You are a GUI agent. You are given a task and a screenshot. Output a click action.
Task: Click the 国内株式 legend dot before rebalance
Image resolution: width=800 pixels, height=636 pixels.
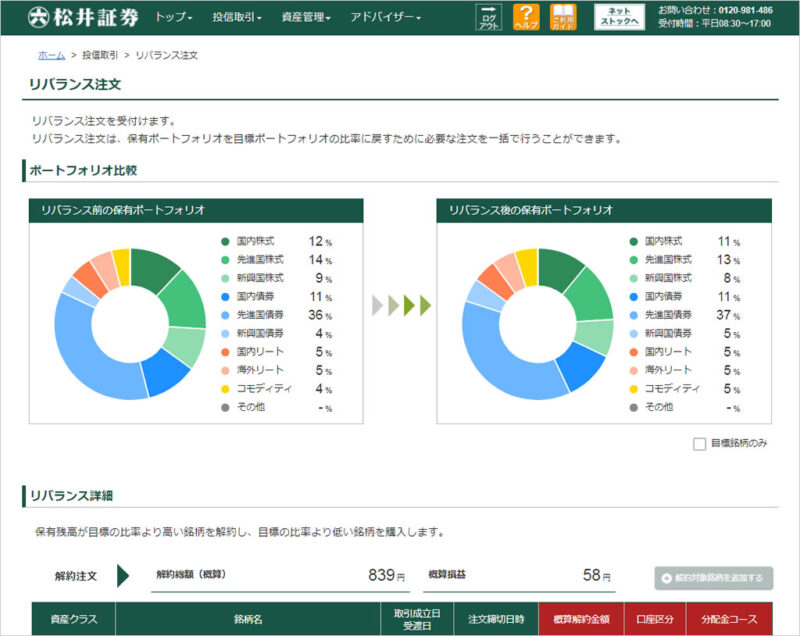226,242
